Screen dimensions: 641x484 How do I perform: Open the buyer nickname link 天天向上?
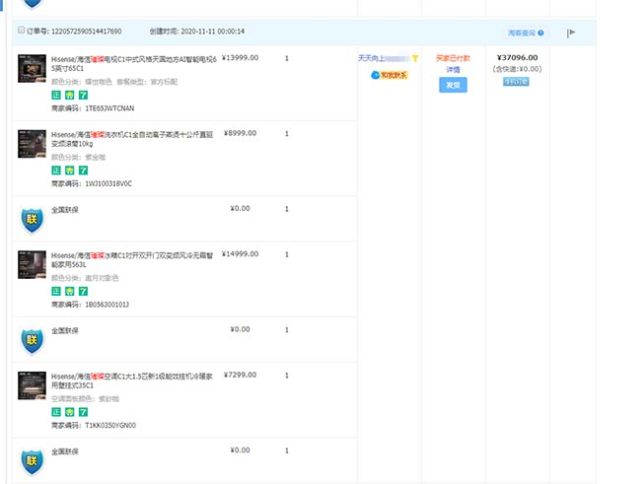[x=383, y=58]
